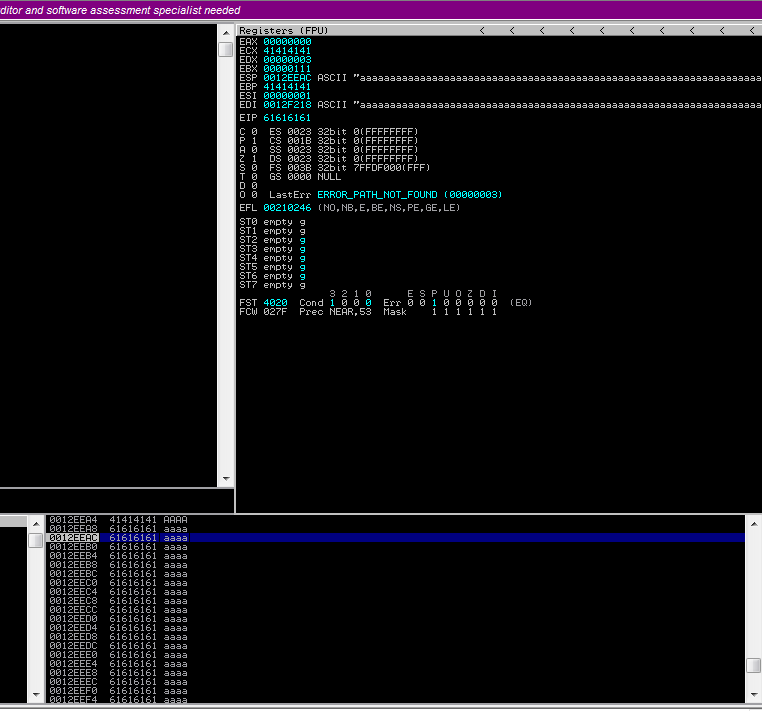Select the ECX register value 41414141
The width and height of the screenshot is (762, 711).
coord(287,51)
